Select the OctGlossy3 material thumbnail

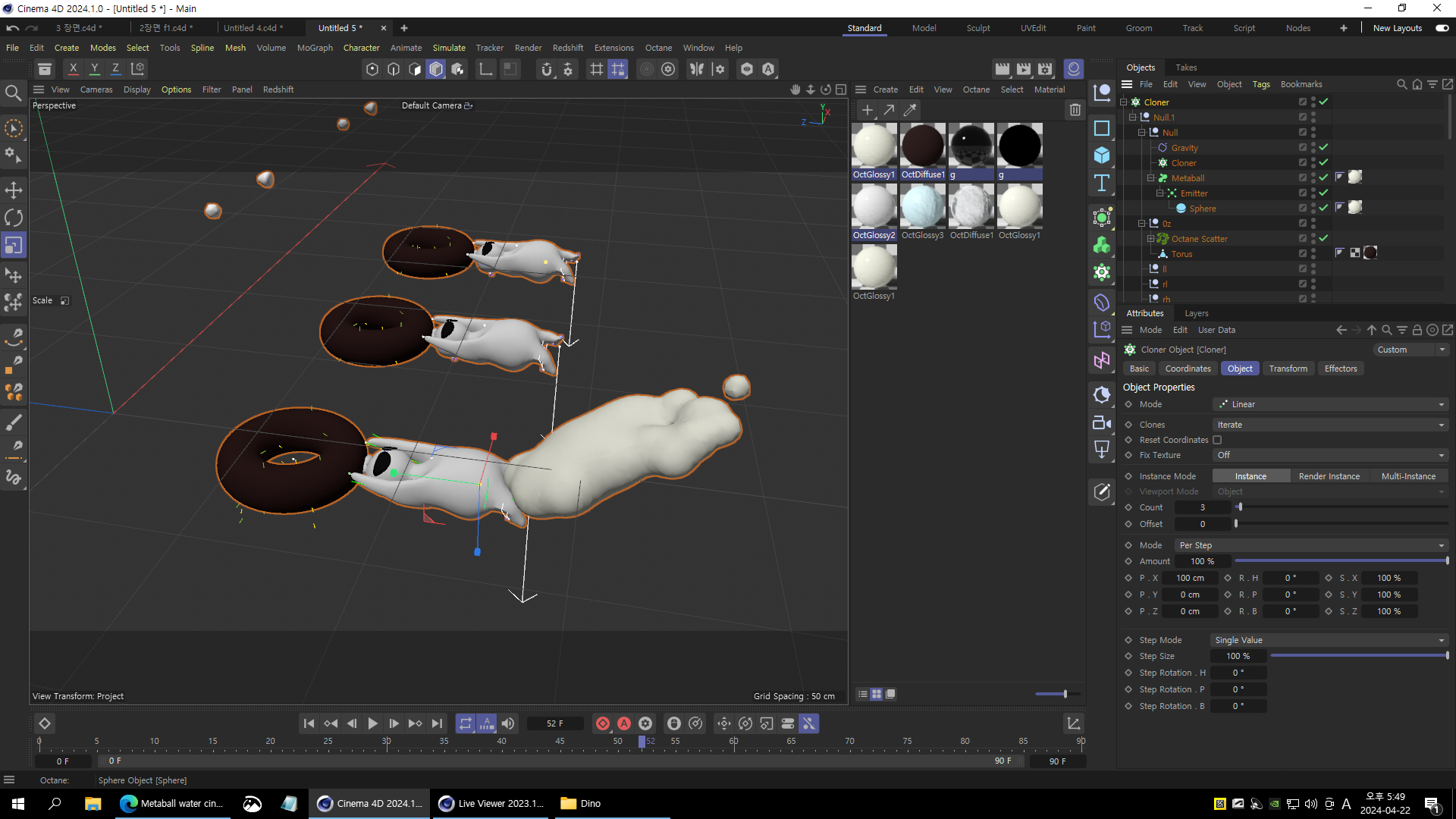pyautogui.click(x=922, y=212)
